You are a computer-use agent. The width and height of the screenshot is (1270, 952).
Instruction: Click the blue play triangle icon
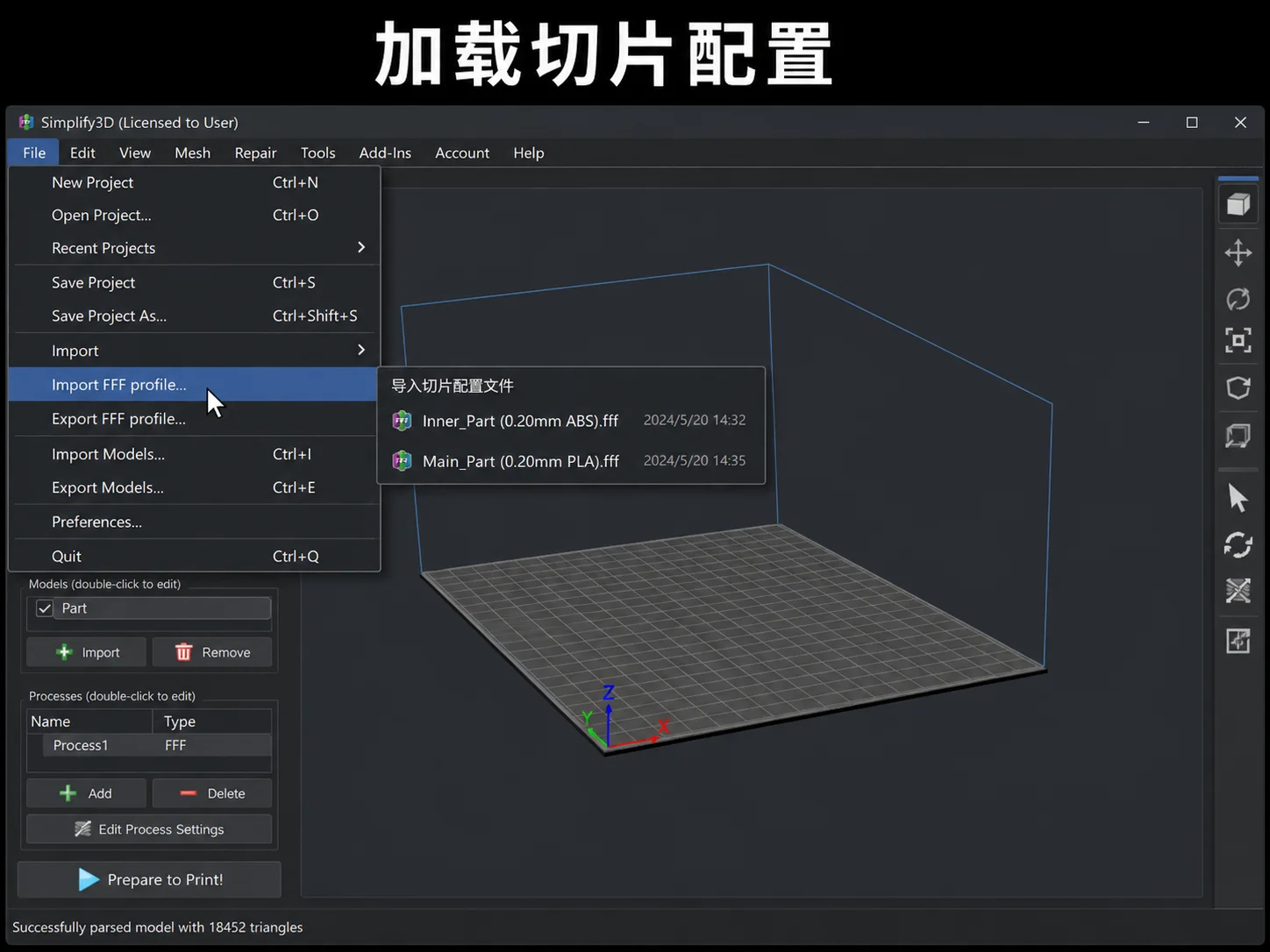click(89, 879)
